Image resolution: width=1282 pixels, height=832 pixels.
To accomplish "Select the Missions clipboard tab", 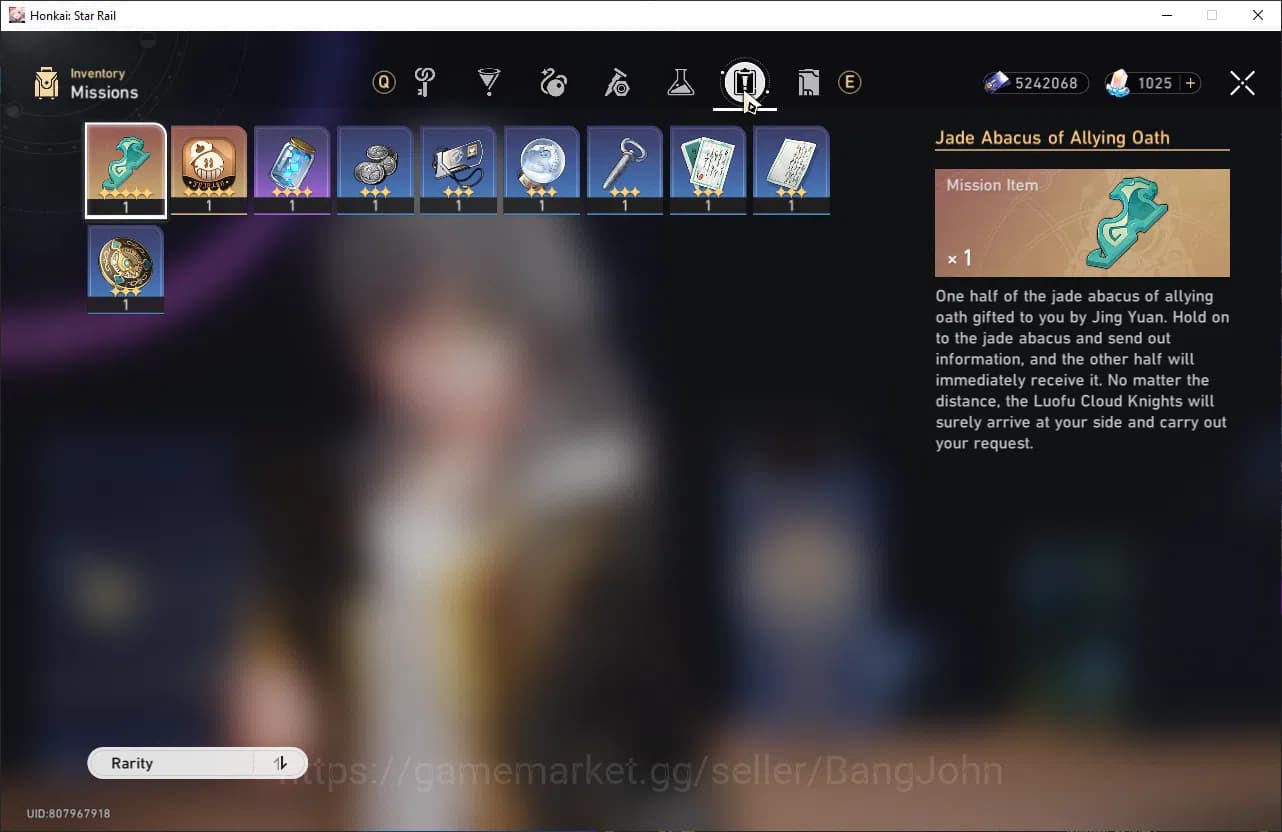I will [744, 82].
